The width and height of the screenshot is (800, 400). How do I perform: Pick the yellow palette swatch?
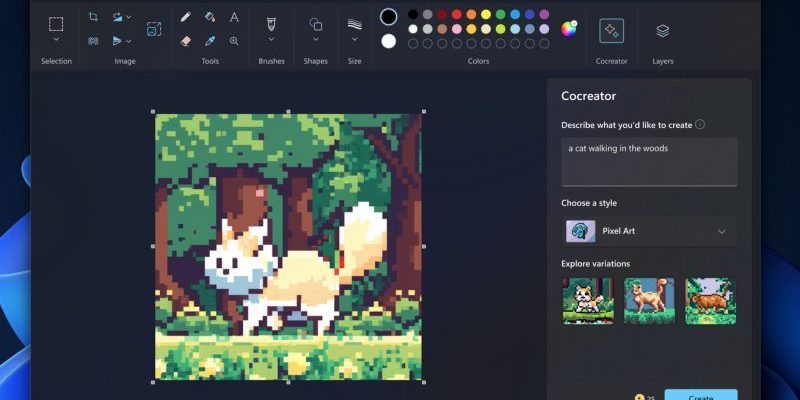486,14
